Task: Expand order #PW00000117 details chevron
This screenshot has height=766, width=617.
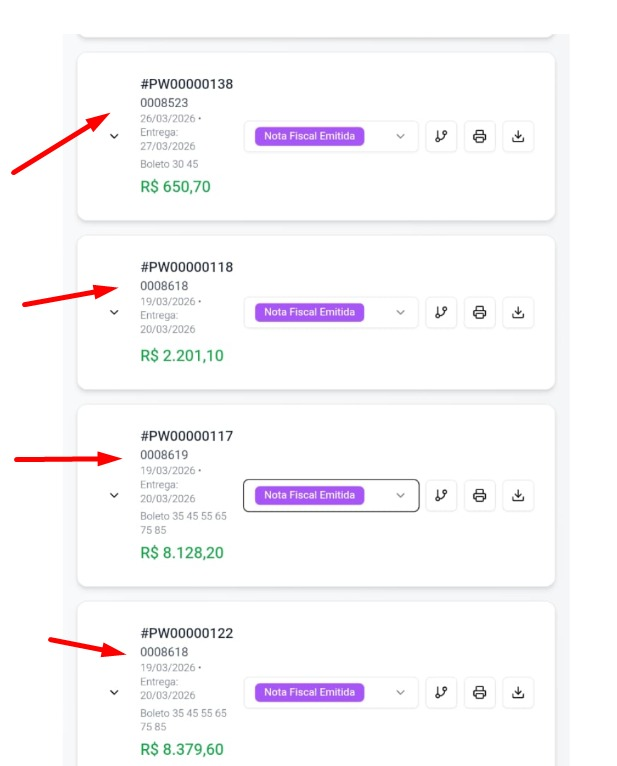Action: pyautogui.click(x=114, y=495)
